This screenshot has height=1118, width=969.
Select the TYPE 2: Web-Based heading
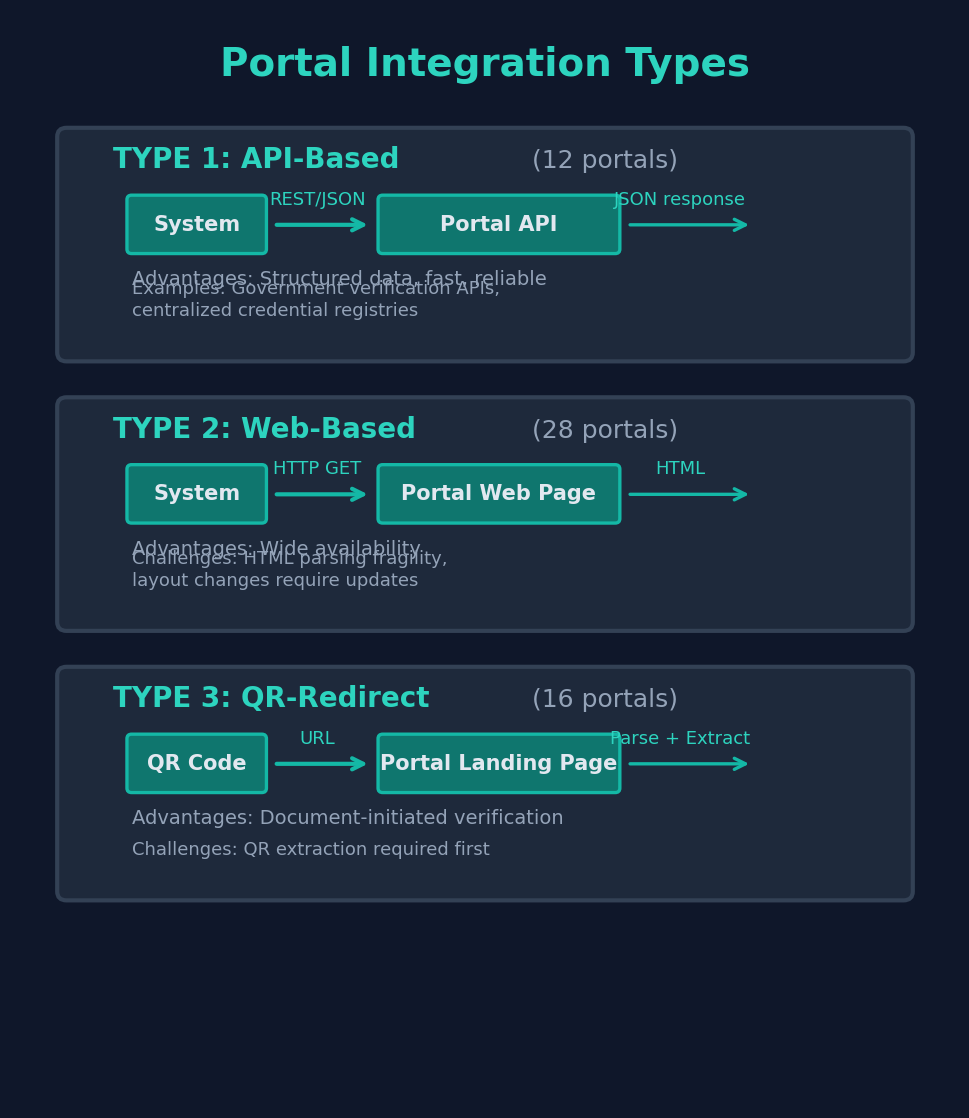[264, 430]
